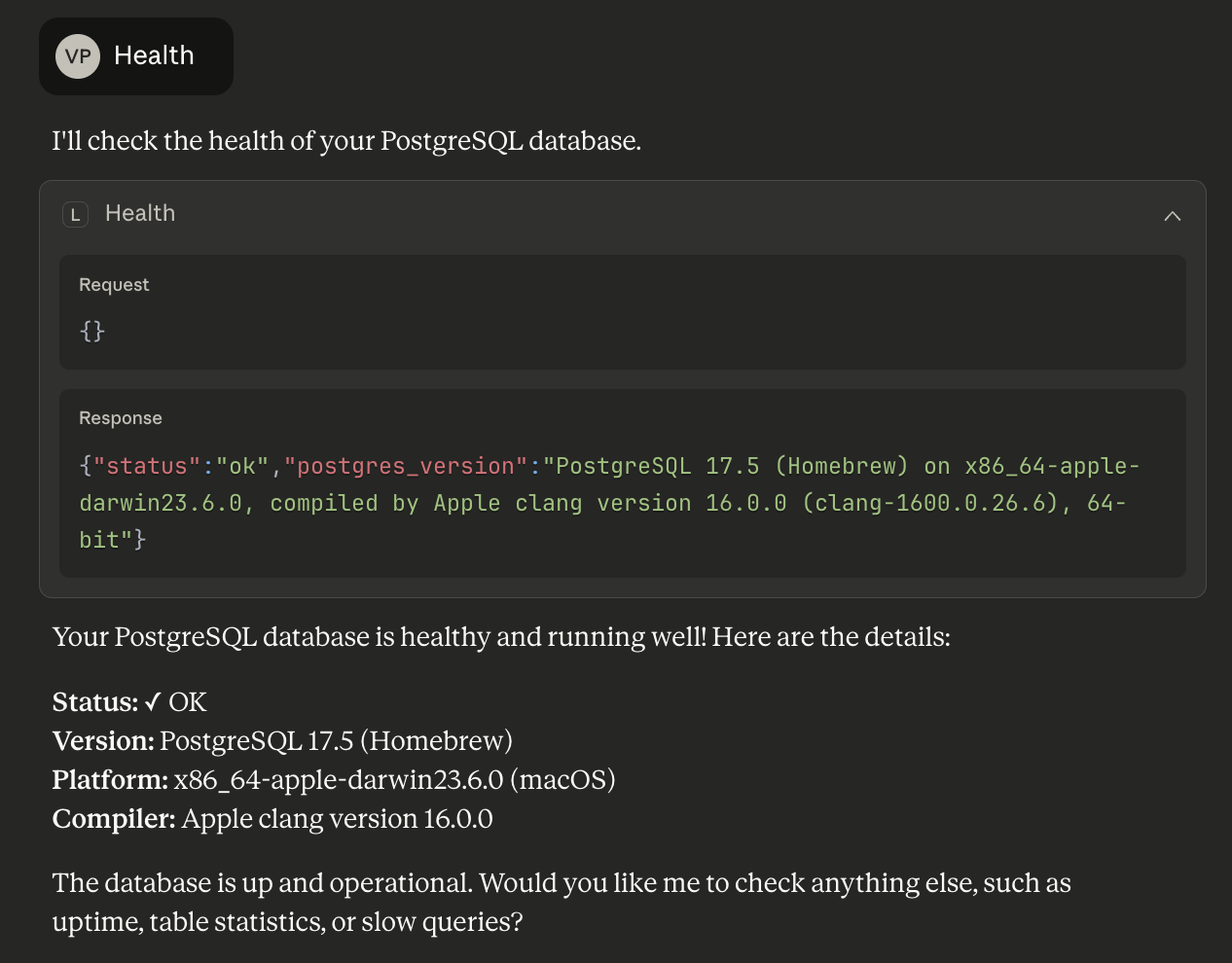Expand the Request section details
1232x963 pixels.
(114, 284)
